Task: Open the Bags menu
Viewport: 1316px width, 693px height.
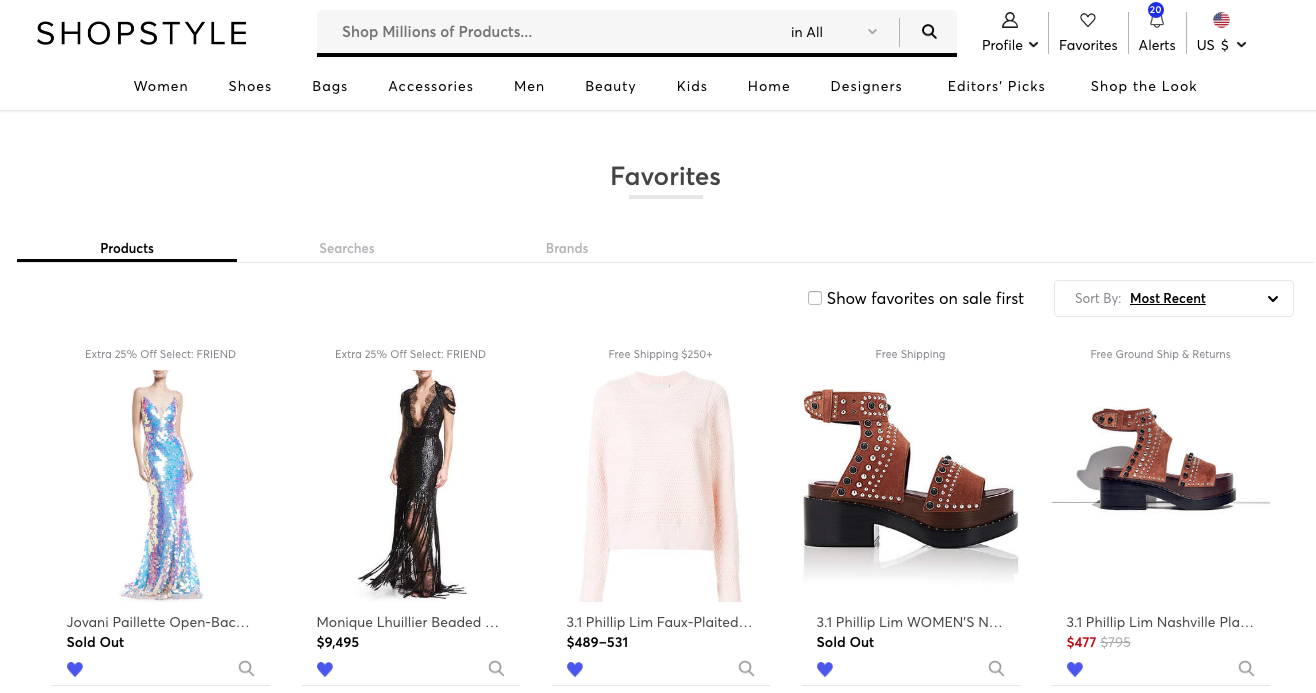Action: (x=330, y=86)
